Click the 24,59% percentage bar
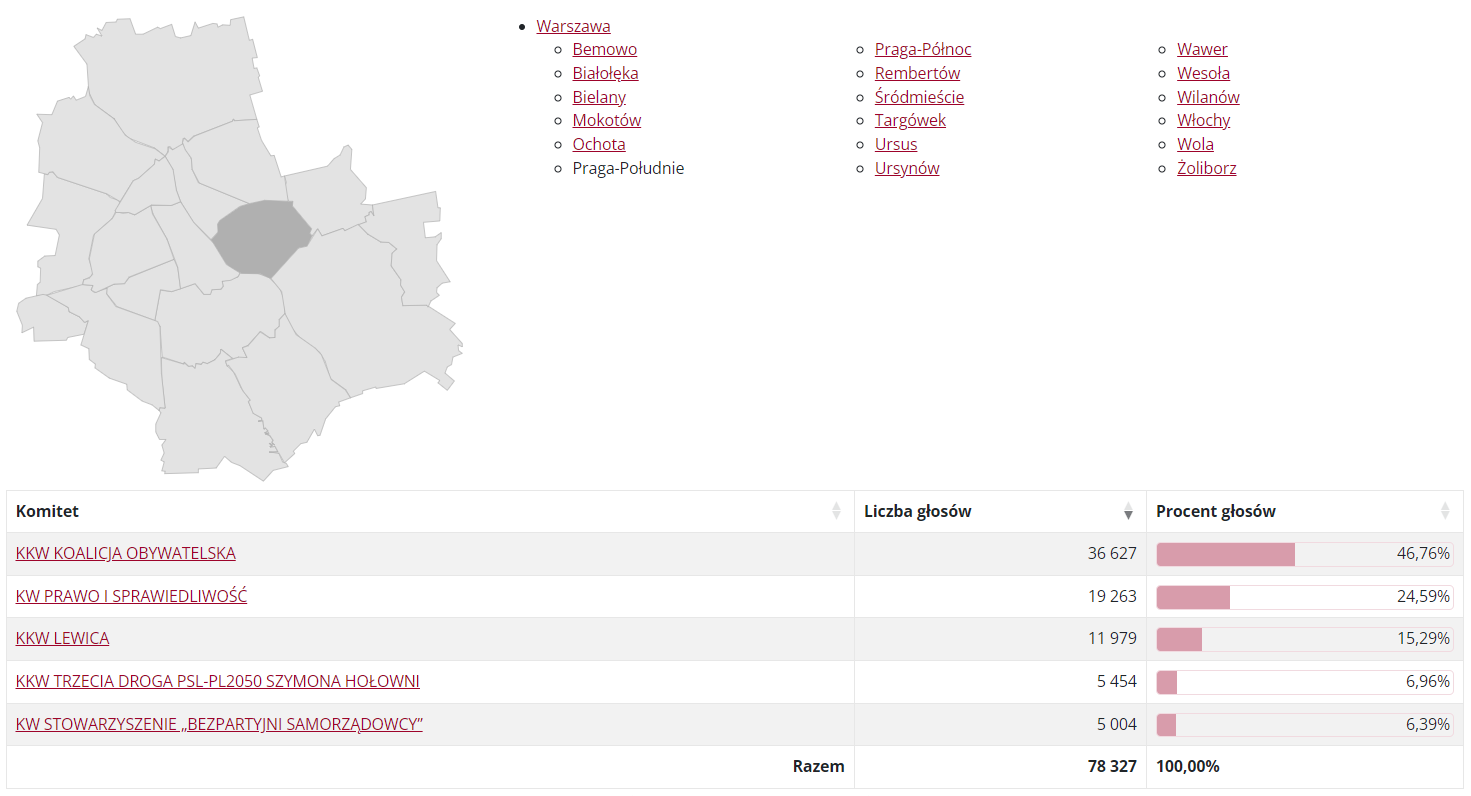The height and width of the screenshot is (796, 1471). (1304, 597)
